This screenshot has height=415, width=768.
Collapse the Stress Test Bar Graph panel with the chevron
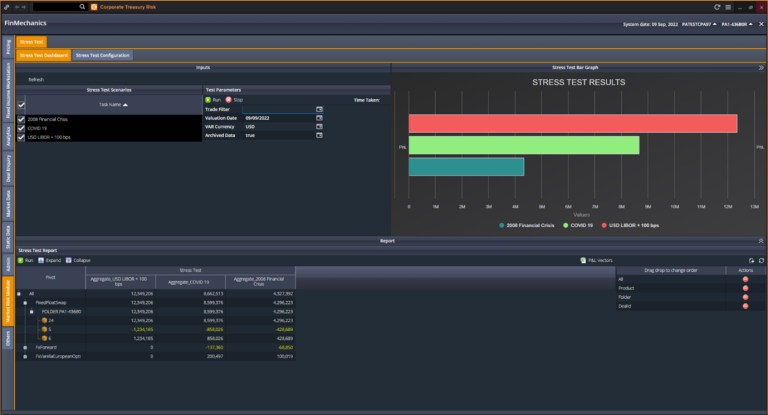761,68
